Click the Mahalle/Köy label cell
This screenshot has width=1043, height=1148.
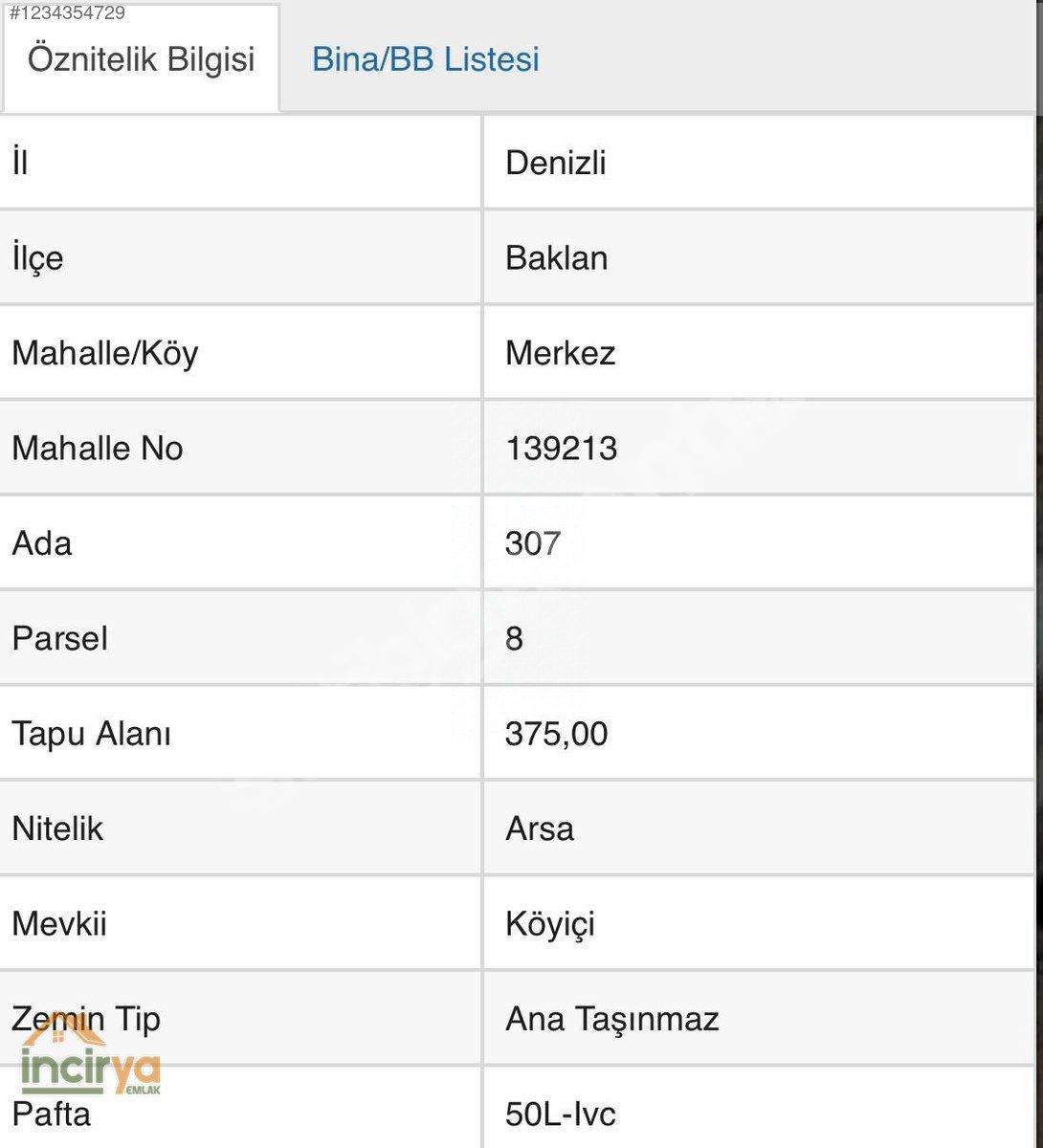[240, 353]
